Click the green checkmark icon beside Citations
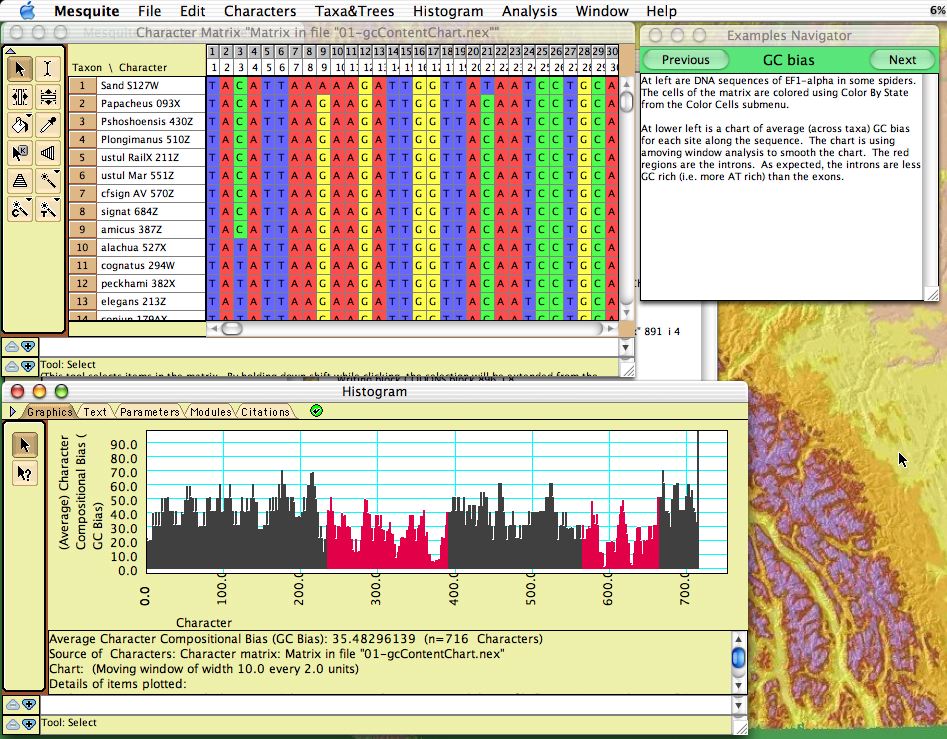Image resolution: width=947 pixels, height=739 pixels. coord(317,411)
